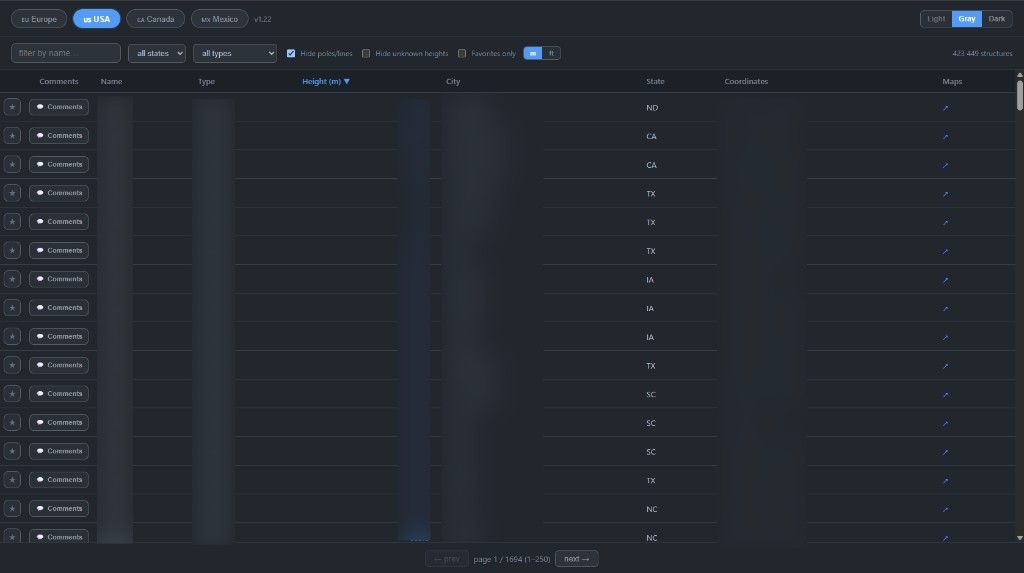This screenshot has height=573, width=1024.
Task: Open the map link of the second CA row
Action: [x=945, y=165]
